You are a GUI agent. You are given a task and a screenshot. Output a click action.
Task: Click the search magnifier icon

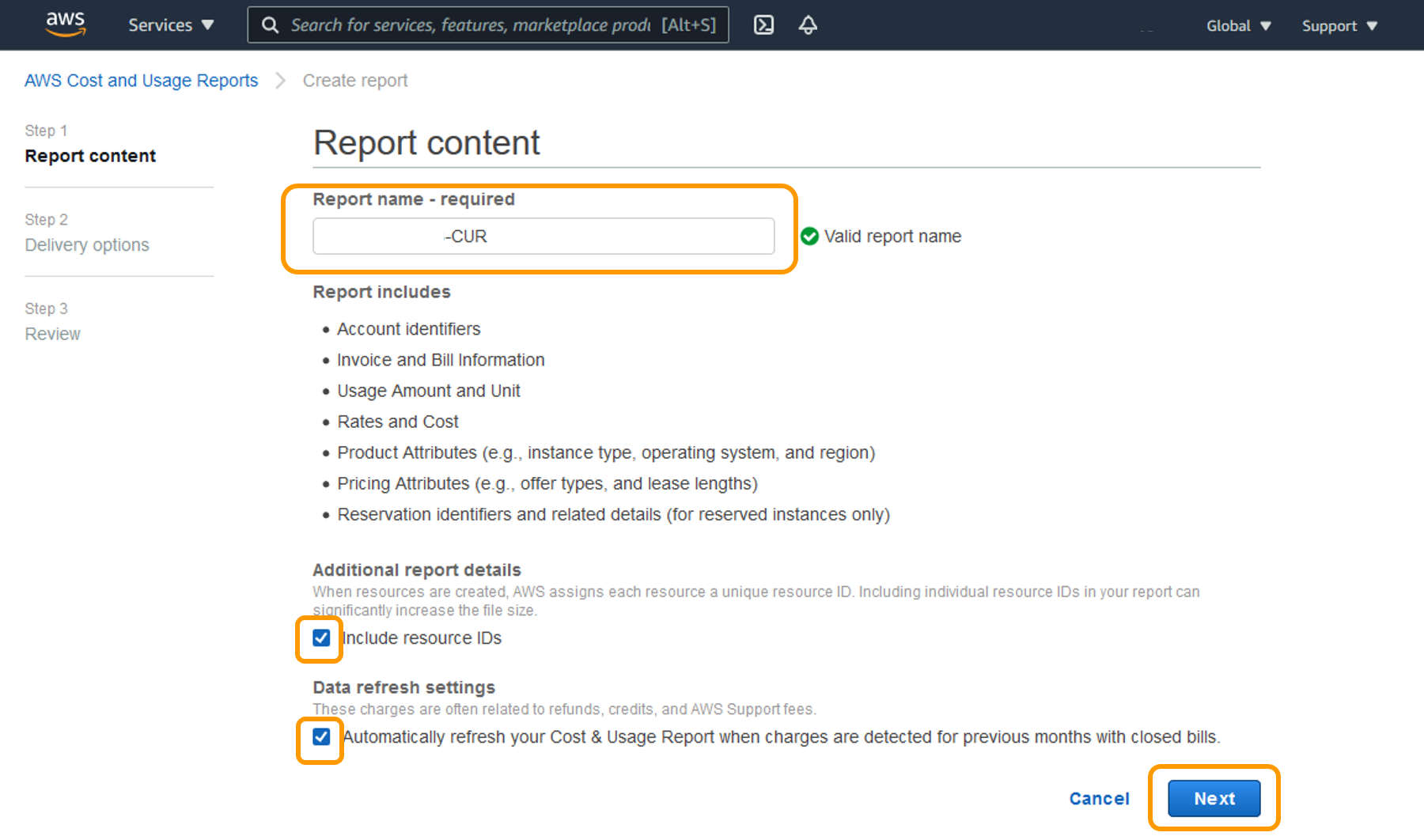tap(270, 25)
